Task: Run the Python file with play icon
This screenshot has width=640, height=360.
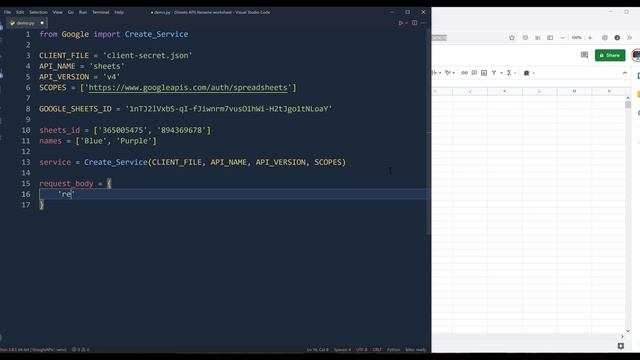Action: (x=401, y=23)
